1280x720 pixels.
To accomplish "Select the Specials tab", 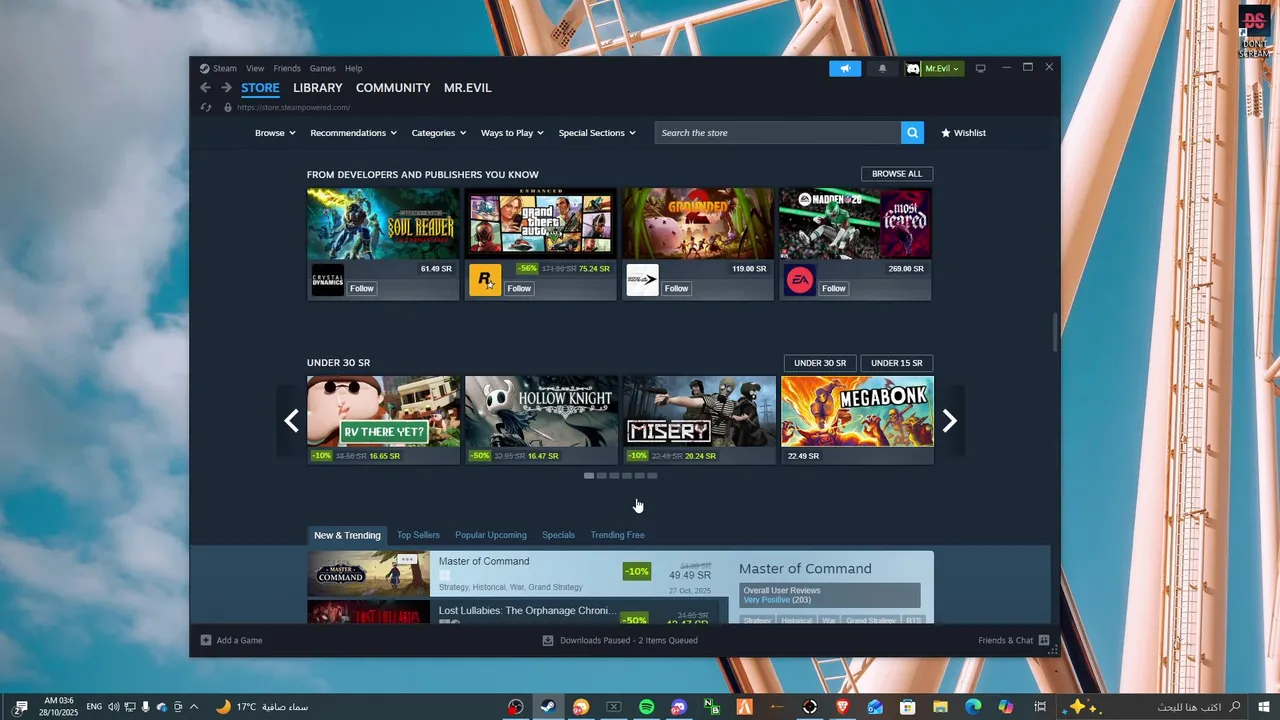I will click(x=558, y=535).
